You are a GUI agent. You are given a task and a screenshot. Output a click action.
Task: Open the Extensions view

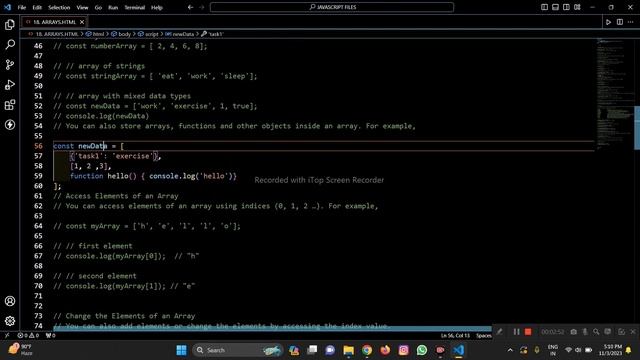pos(10,105)
